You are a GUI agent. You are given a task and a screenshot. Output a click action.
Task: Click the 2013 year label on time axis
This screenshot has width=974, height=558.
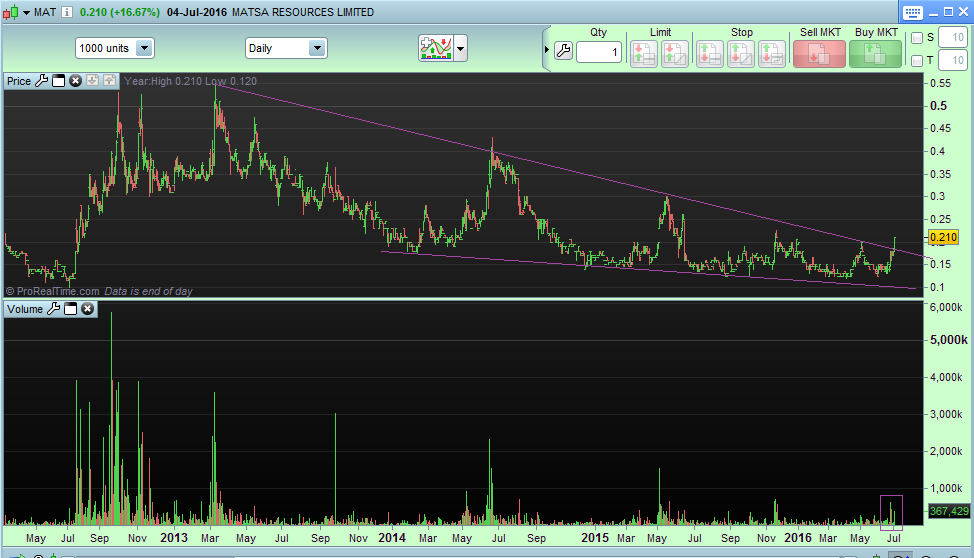click(174, 537)
